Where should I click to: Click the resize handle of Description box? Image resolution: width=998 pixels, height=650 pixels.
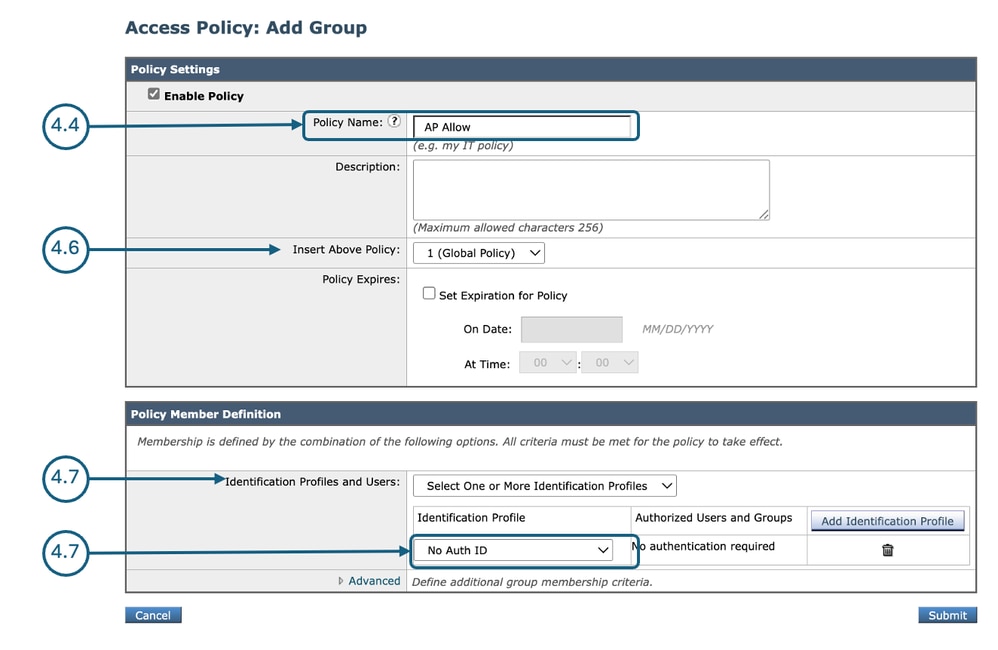pyautogui.click(x=764, y=214)
